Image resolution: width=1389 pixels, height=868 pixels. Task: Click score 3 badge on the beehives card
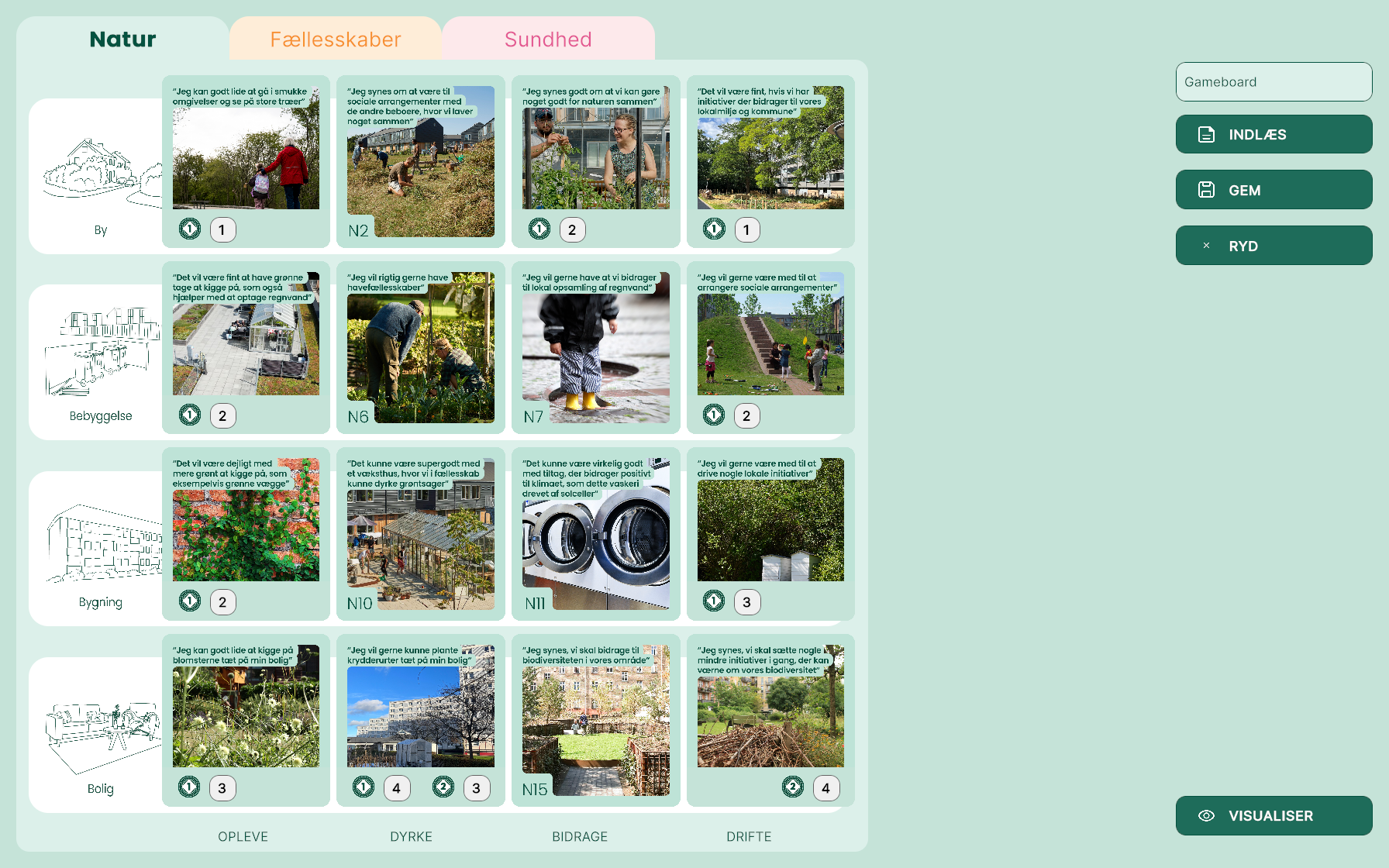746,602
